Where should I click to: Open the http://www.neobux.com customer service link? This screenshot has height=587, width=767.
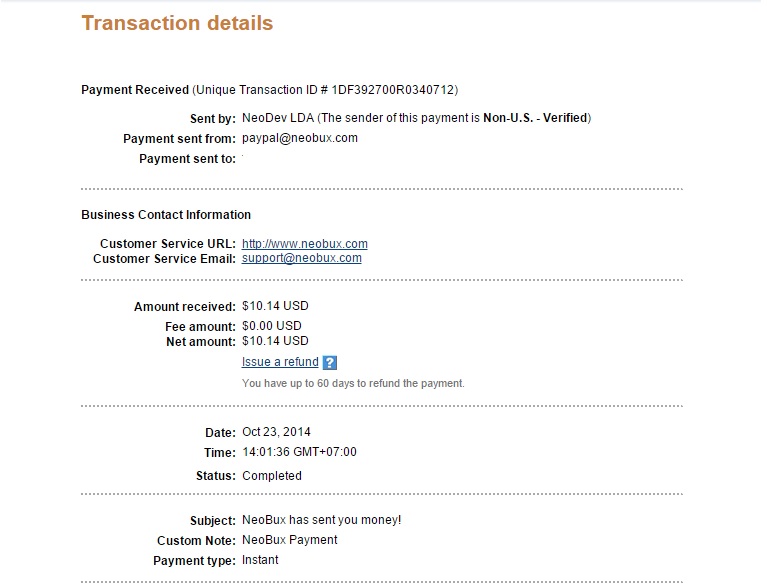pyautogui.click(x=305, y=244)
